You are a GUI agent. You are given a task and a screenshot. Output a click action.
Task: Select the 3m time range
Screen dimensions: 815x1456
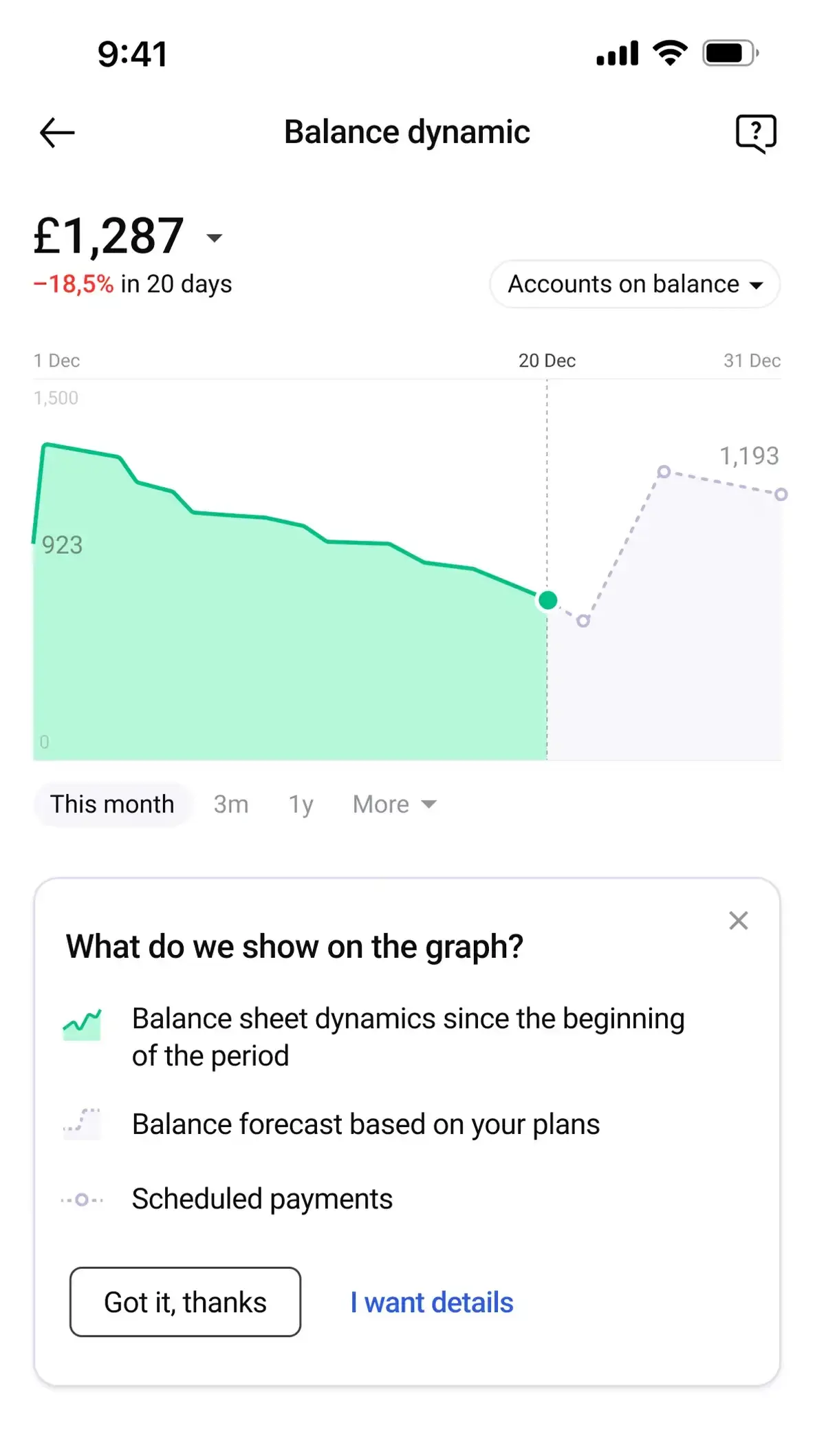[x=230, y=804]
